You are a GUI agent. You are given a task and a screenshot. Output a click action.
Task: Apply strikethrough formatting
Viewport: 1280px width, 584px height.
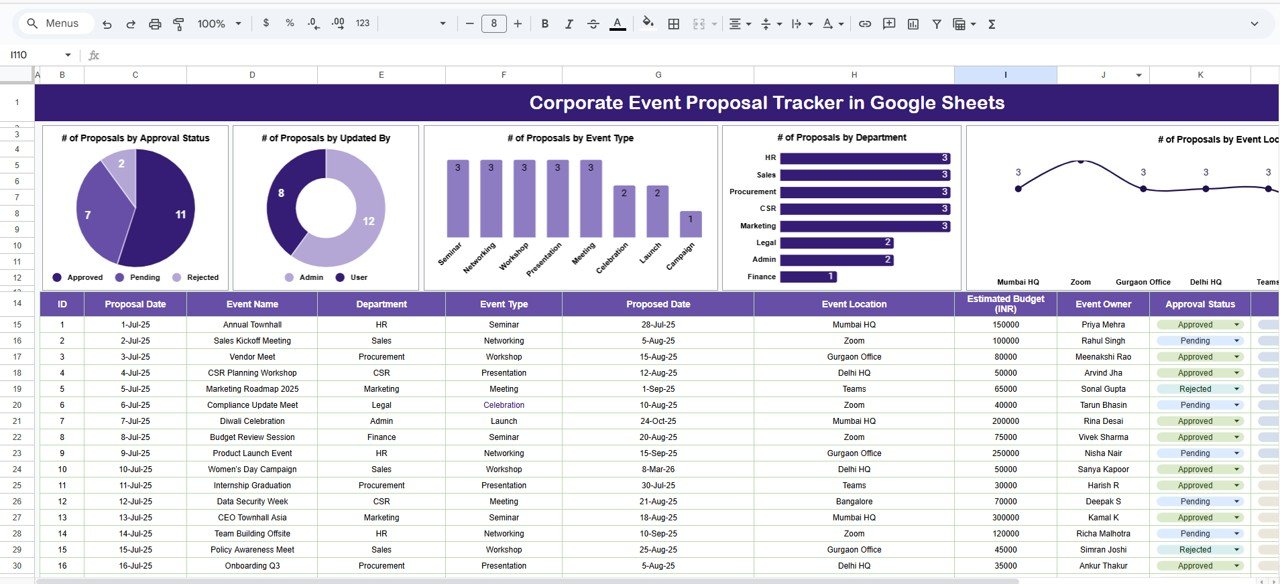(594, 24)
